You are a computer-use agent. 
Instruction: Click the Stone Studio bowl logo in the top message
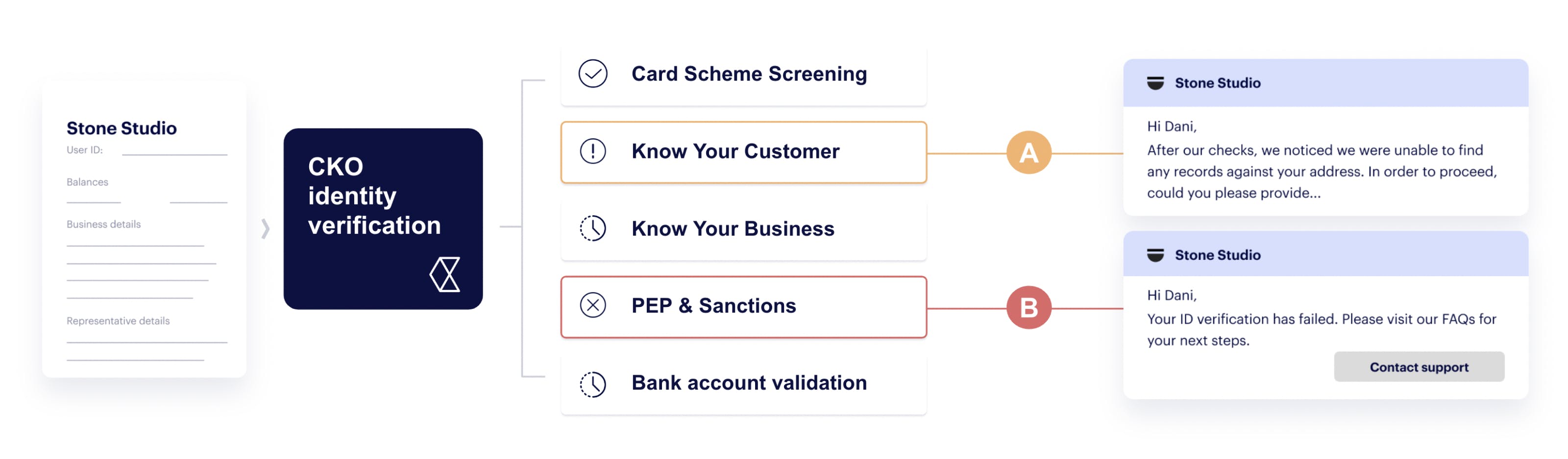coord(1155,83)
